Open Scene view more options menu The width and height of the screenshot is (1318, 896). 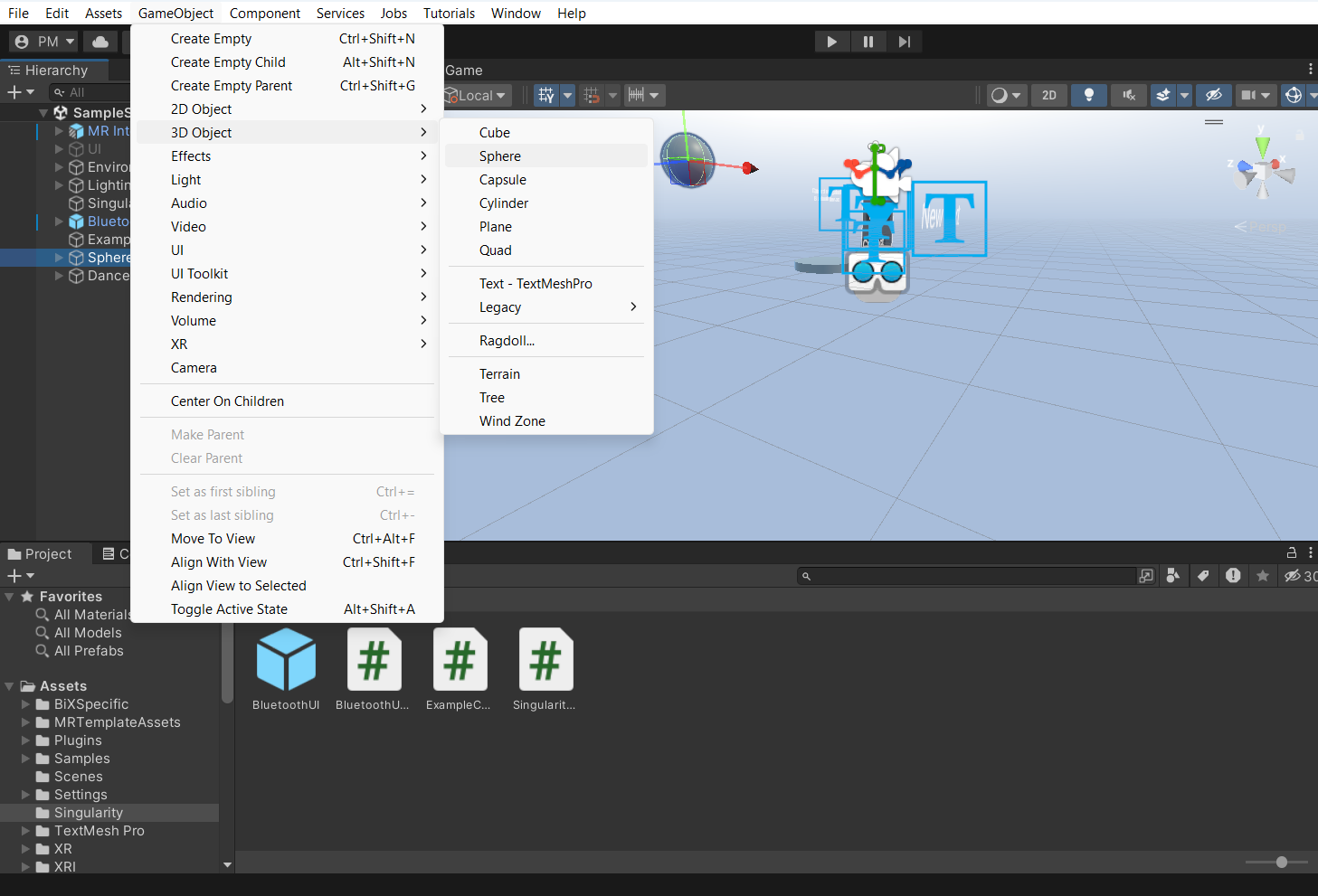click(1310, 69)
